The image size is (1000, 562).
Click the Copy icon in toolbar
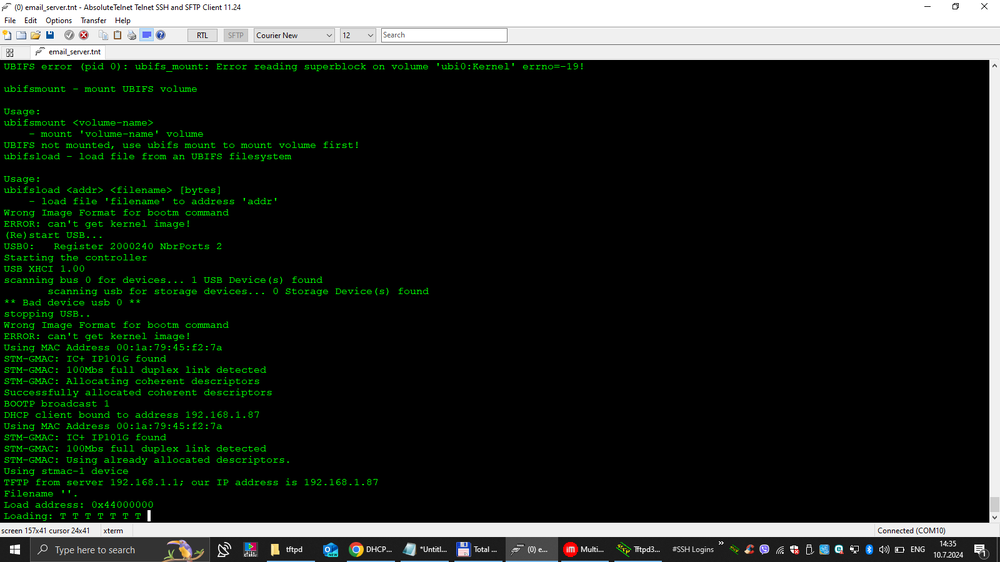[104, 35]
